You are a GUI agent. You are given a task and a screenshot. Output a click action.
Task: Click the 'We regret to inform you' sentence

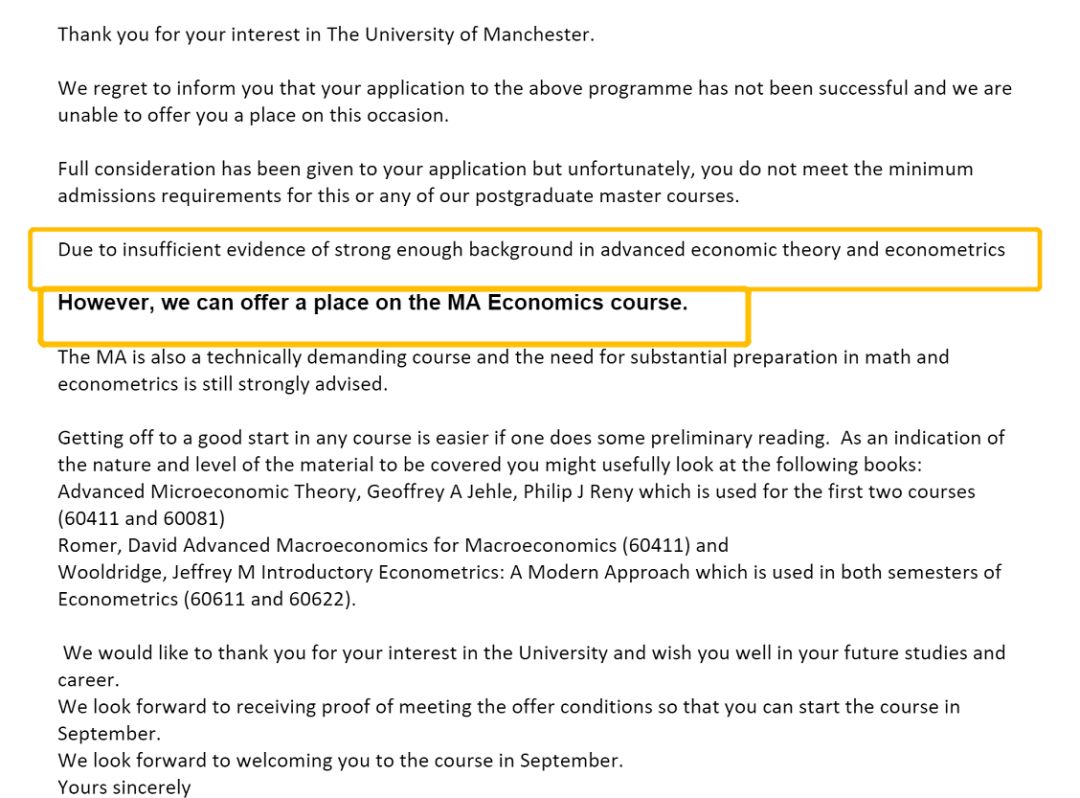(534, 88)
